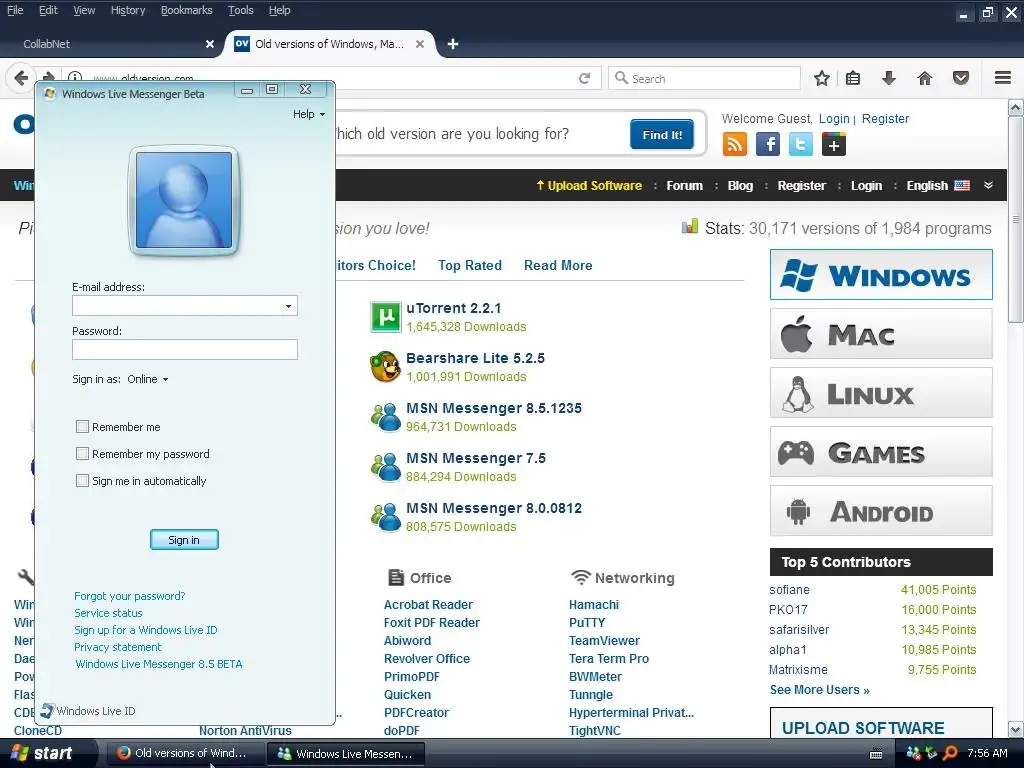
Task: Click the MSN Messenger 7.5 icon
Action: point(385,467)
